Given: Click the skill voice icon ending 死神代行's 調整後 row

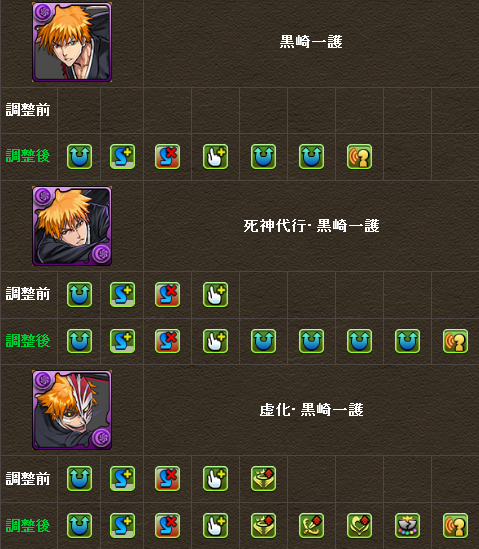Looking at the screenshot, I should [455, 341].
